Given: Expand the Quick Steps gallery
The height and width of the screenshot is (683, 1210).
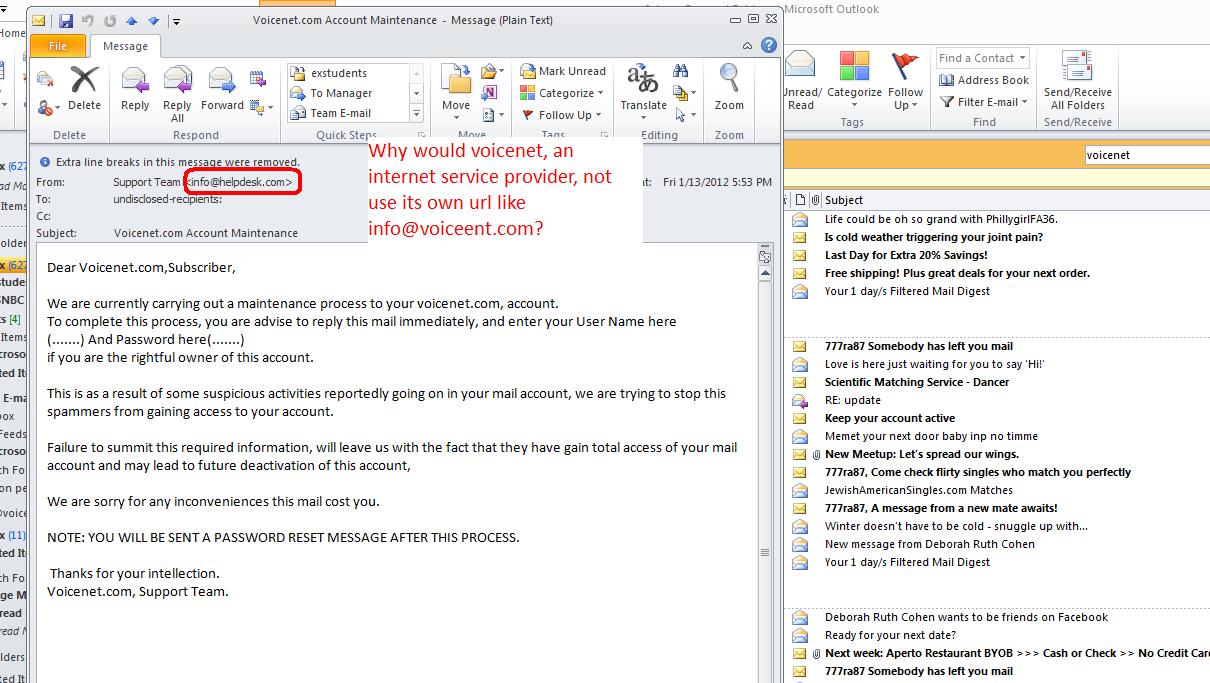Looking at the screenshot, I should (418, 114).
